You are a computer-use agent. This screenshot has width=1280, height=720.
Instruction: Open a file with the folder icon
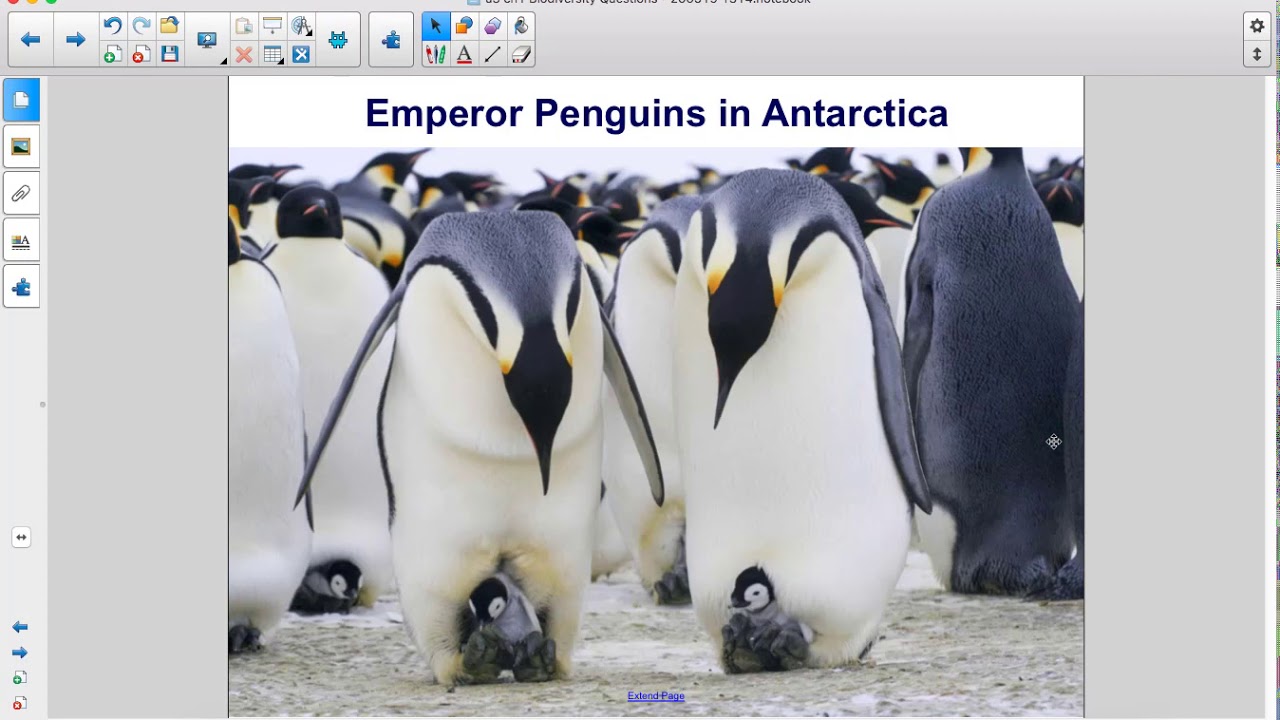(x=169, y=26)
